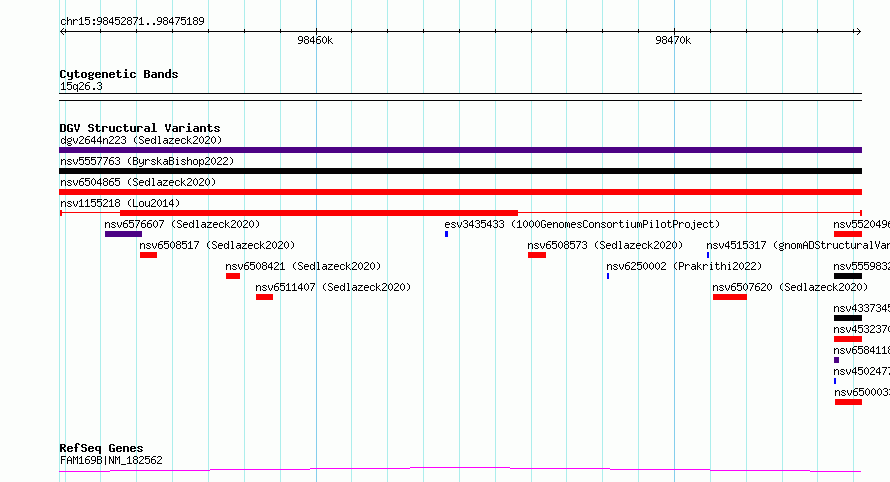Click the thick red nsv1155218 bar
The height and width of the screenshot is (482, 890).
(319, 213)
